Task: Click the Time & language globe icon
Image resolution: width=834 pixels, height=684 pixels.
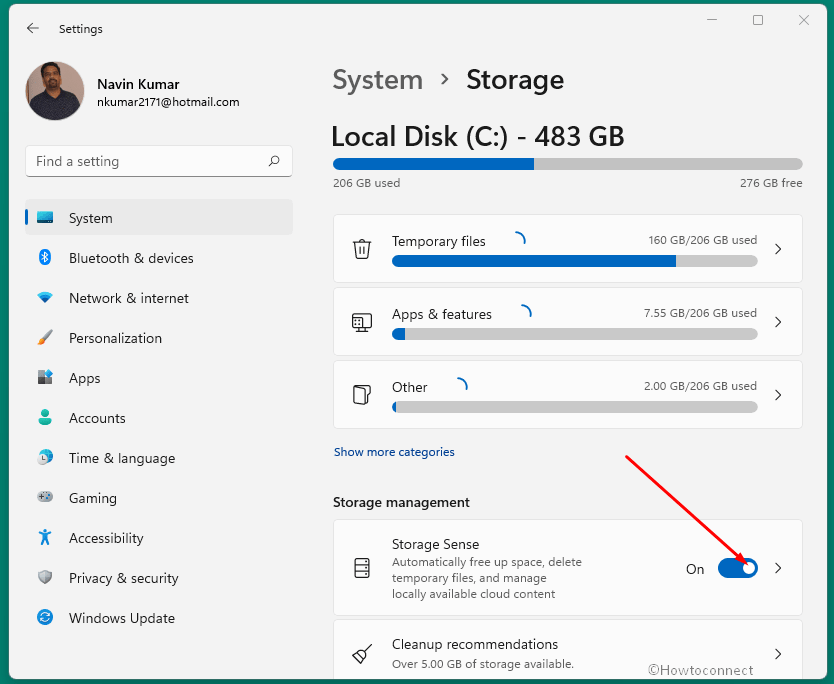Action: tap(45, 457)
